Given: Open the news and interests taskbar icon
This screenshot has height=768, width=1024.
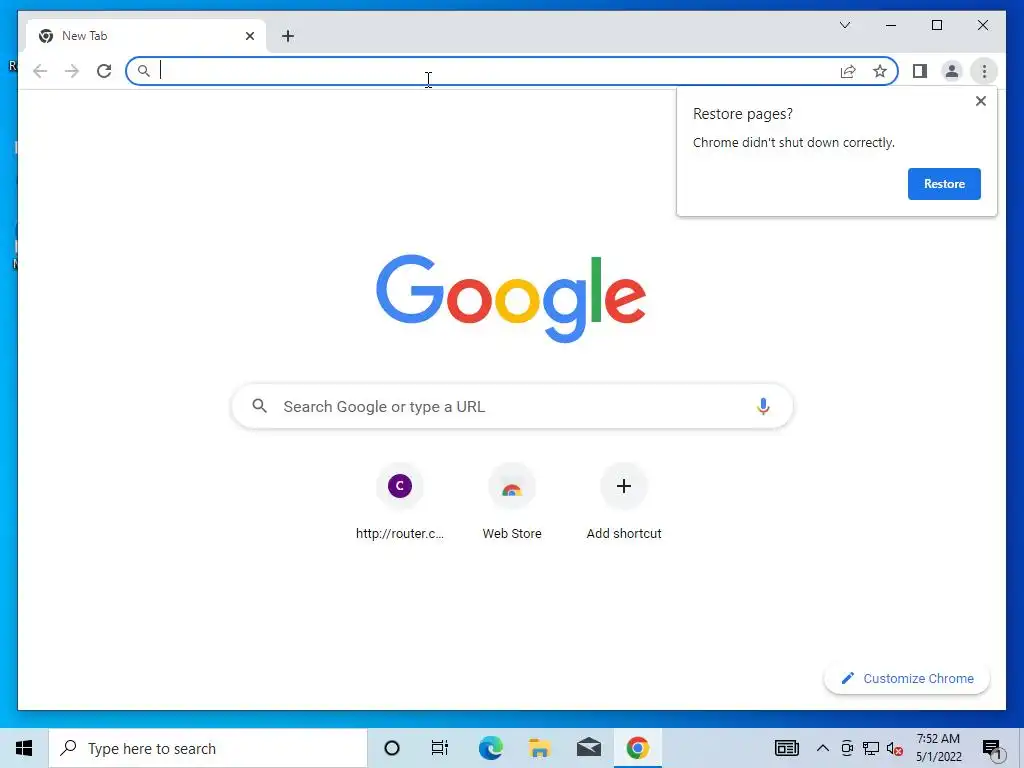Looking at the screenshot, I should point(786,748).
